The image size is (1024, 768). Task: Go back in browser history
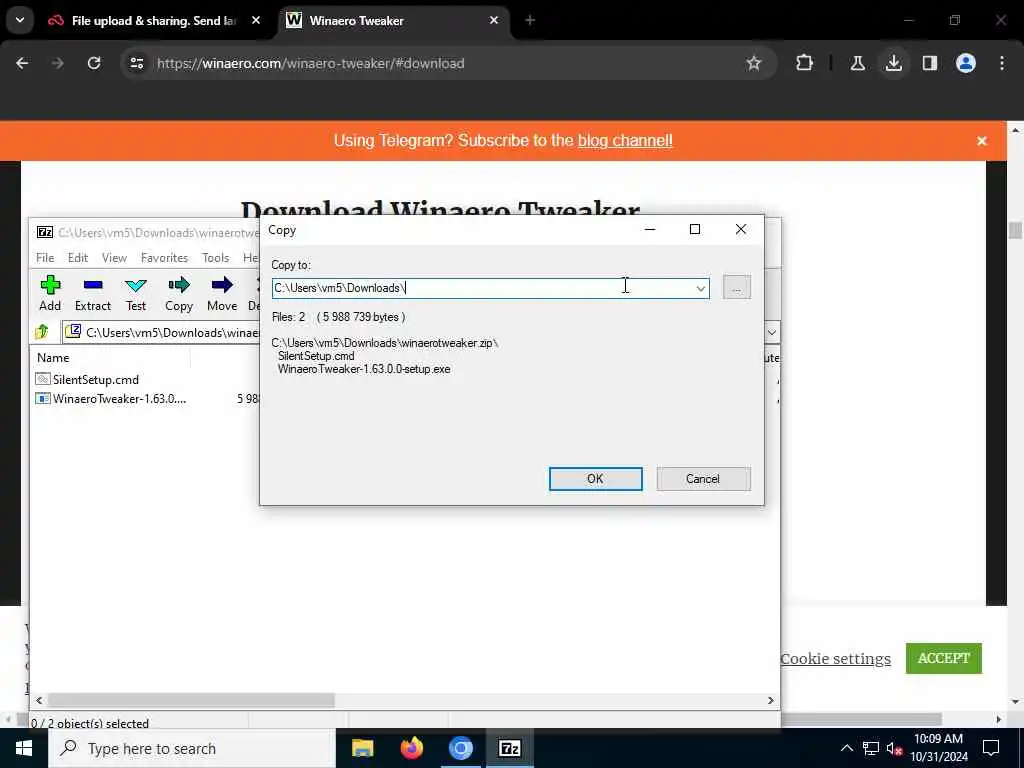22,63
